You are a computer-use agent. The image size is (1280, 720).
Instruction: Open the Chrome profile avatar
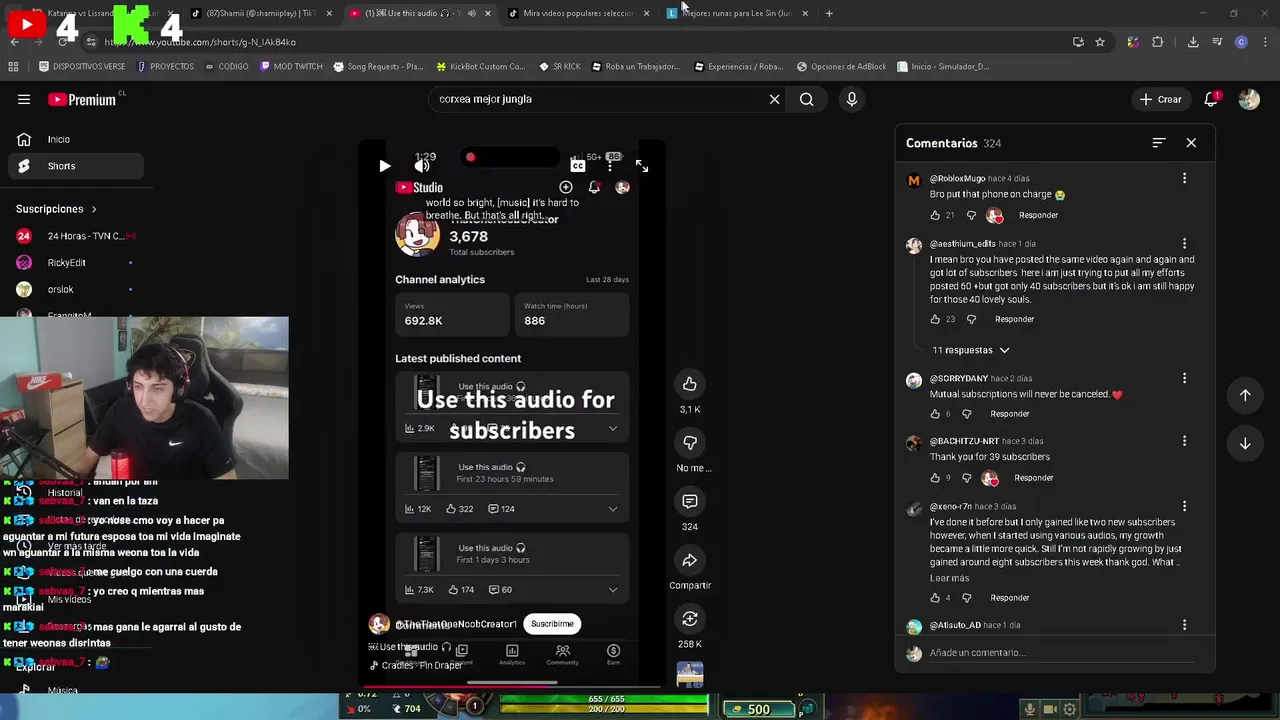1241,42
